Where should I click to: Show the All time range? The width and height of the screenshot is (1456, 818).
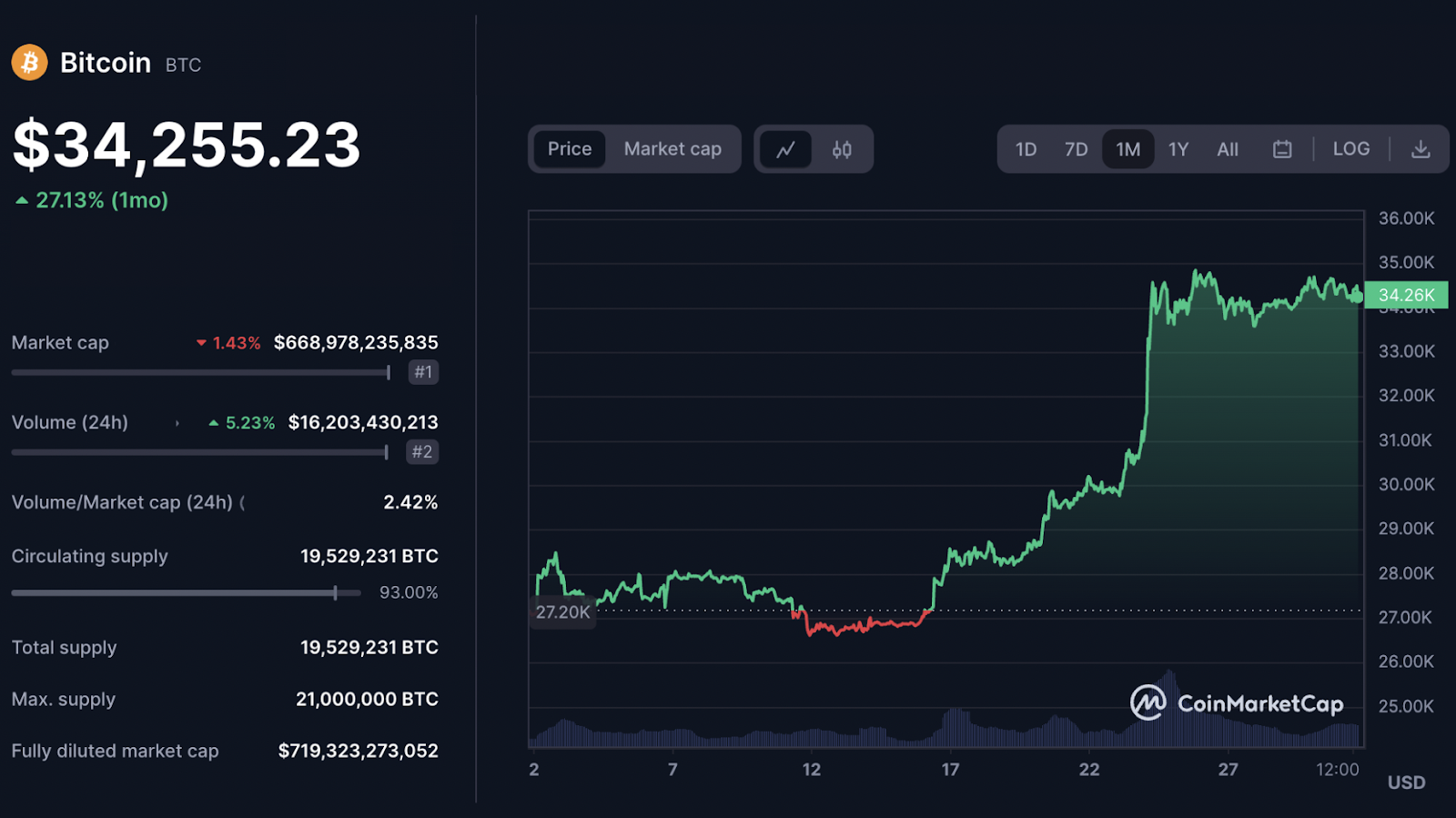(1228, 149)
